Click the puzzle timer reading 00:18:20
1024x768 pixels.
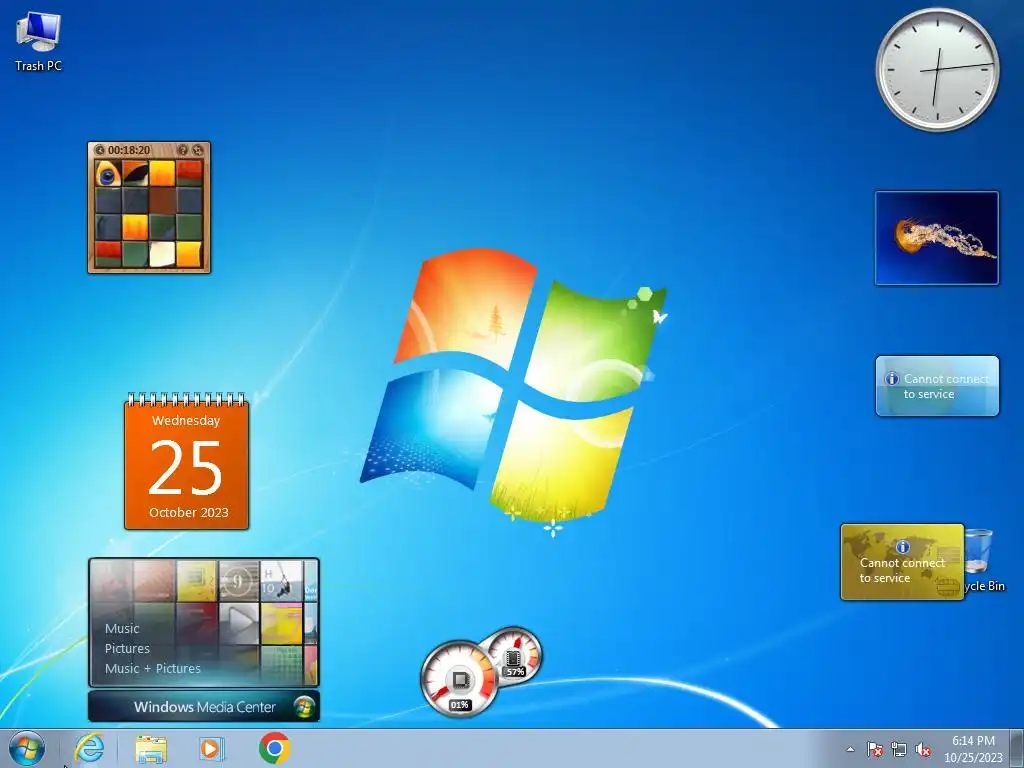click(129, 150)
